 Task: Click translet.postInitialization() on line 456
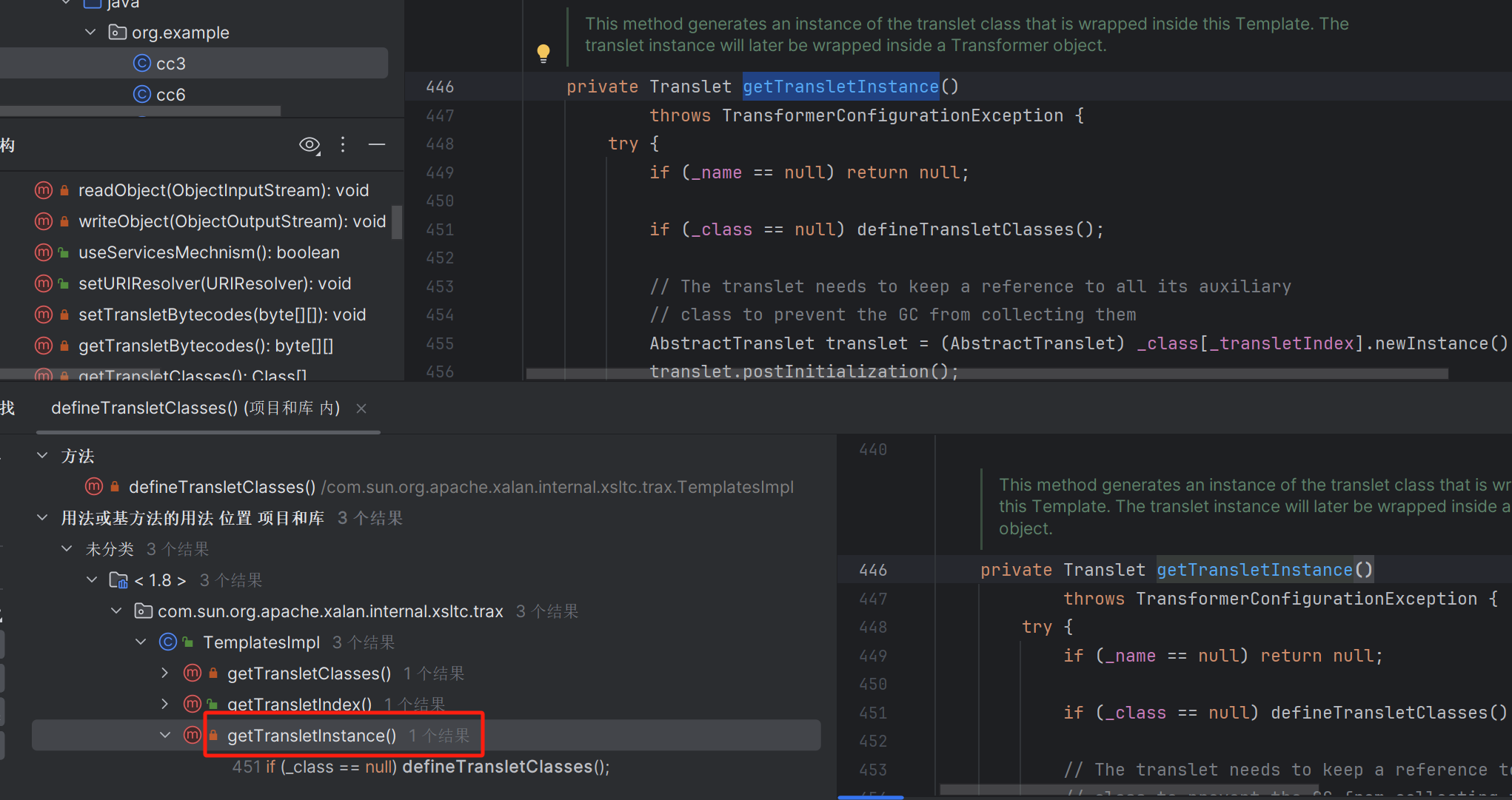798,372
